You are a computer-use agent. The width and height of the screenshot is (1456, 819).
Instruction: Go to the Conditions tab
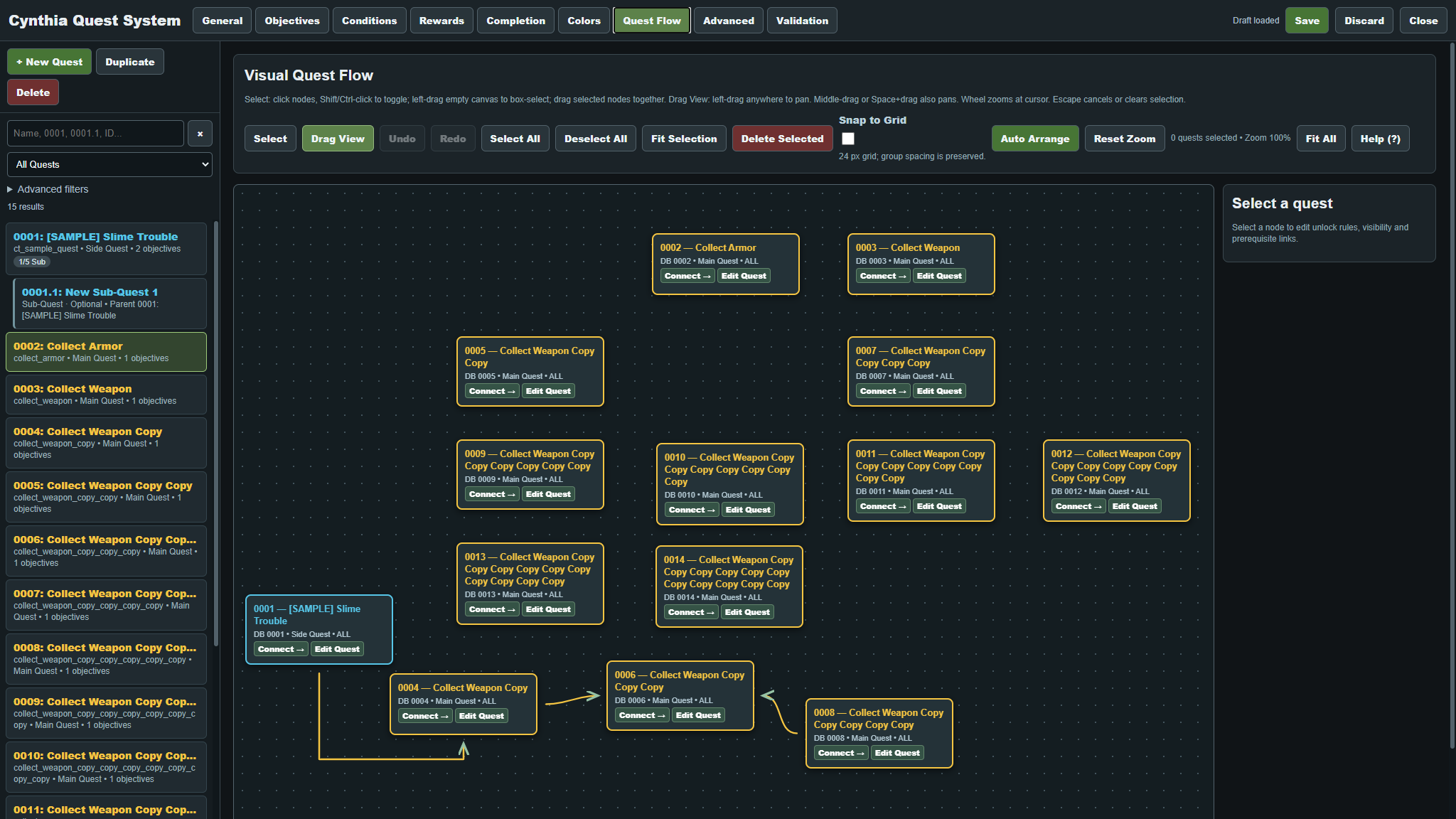click(369, 21)
